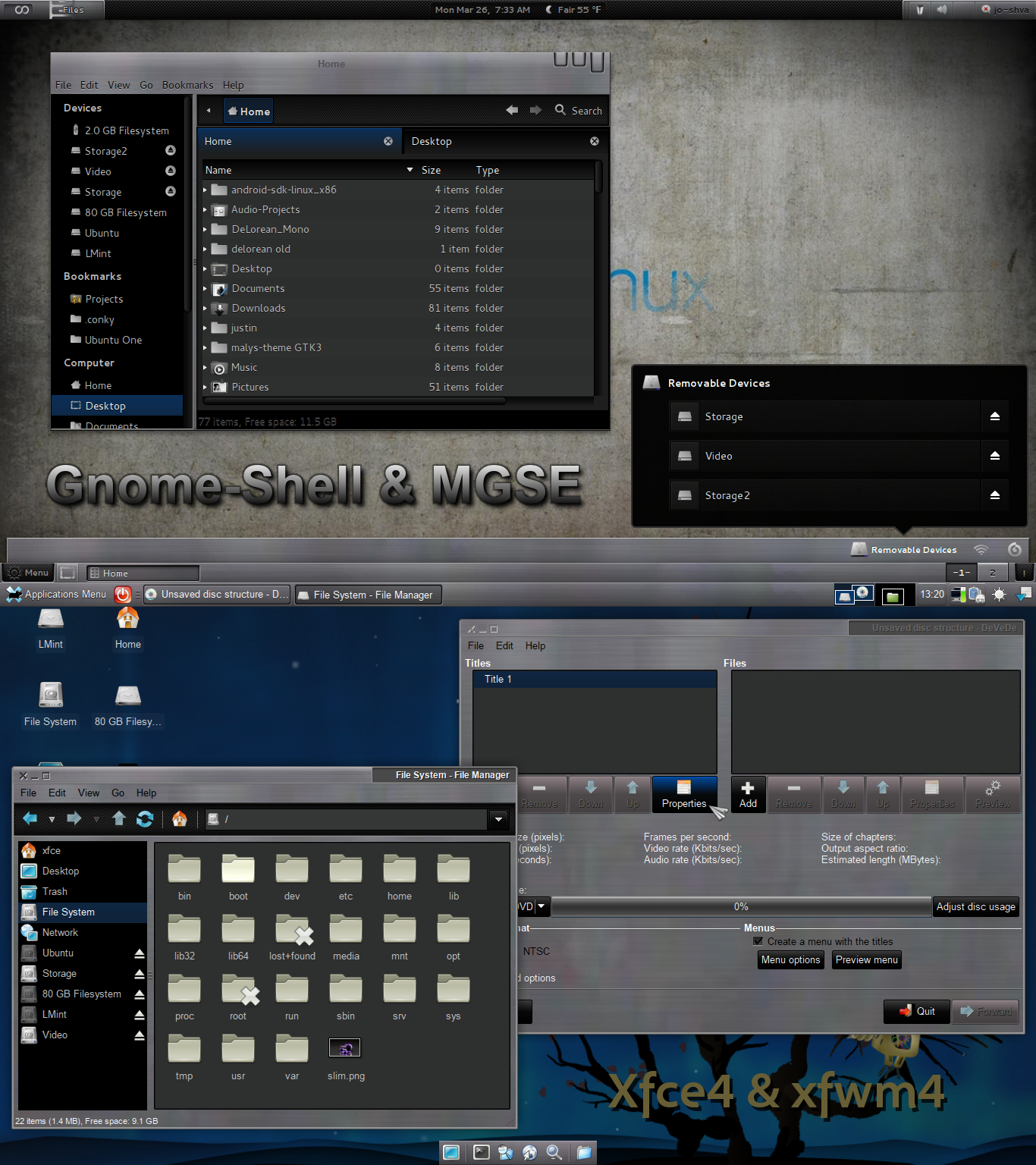The height and width of the screenshot is (1165, 1036).
Task: Quit the DeVeDe application
Action: click(917, 1011)
